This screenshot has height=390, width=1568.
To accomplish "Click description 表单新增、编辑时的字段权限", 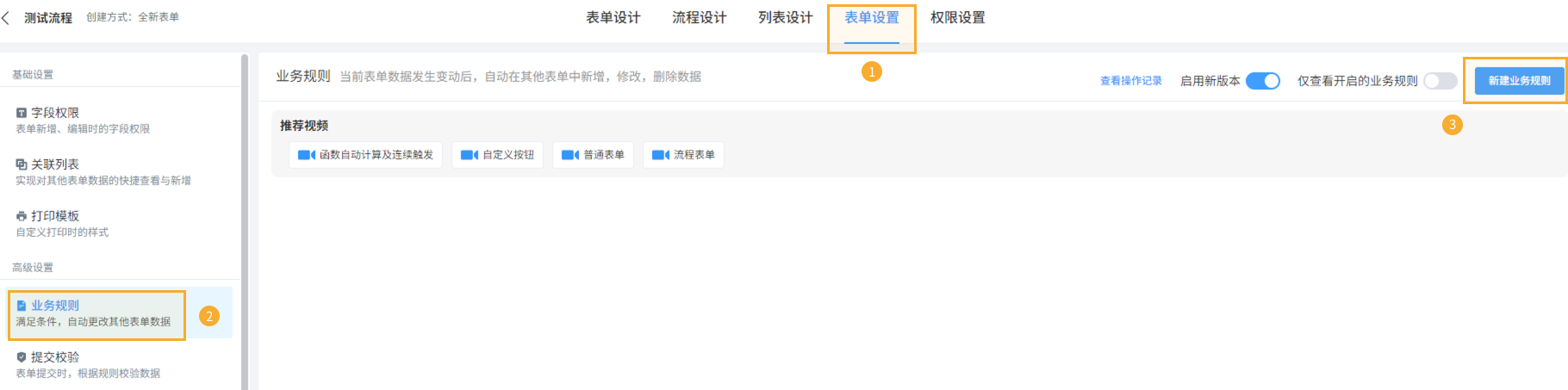I will click(x=83, y=129).
